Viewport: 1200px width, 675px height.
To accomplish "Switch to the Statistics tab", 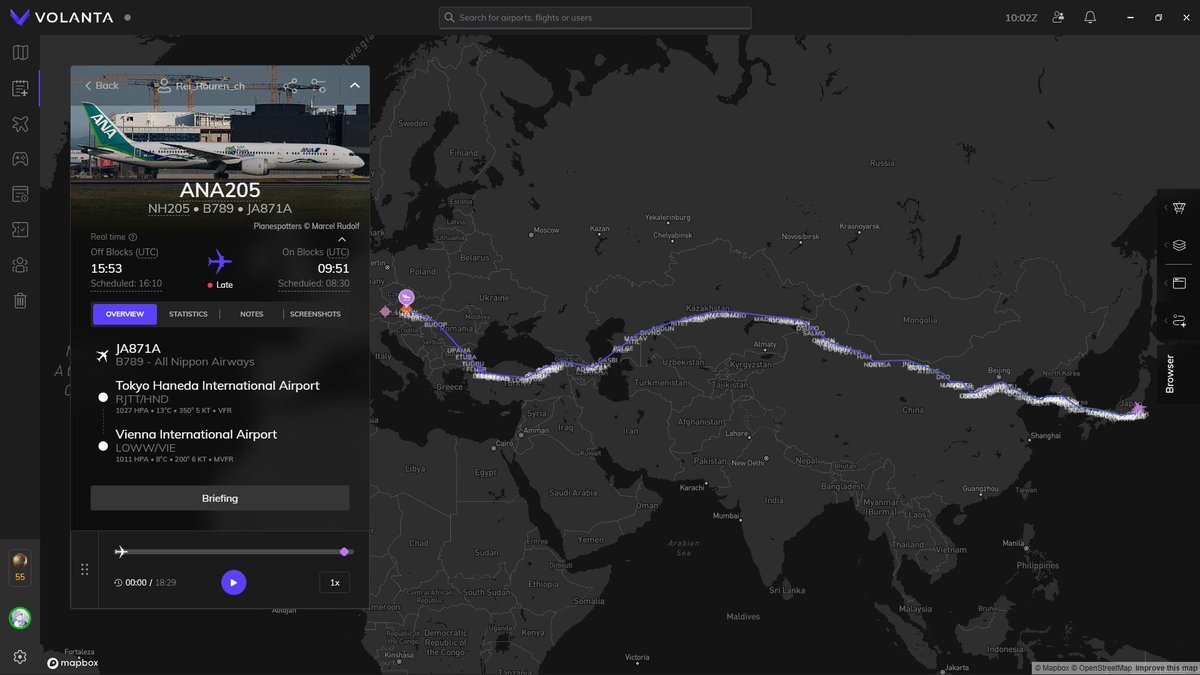I will [x=188, y=314].
